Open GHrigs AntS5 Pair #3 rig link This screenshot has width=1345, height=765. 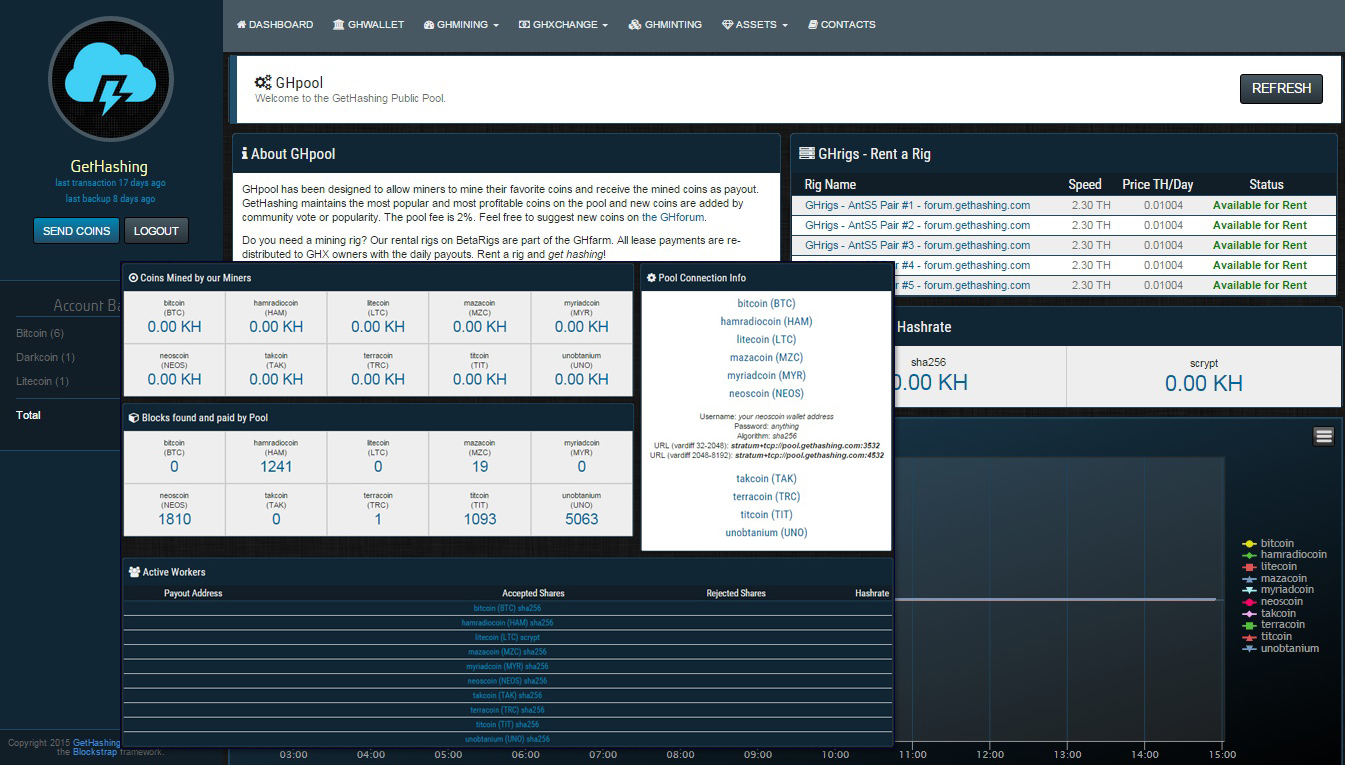click(x=917, y=245)
